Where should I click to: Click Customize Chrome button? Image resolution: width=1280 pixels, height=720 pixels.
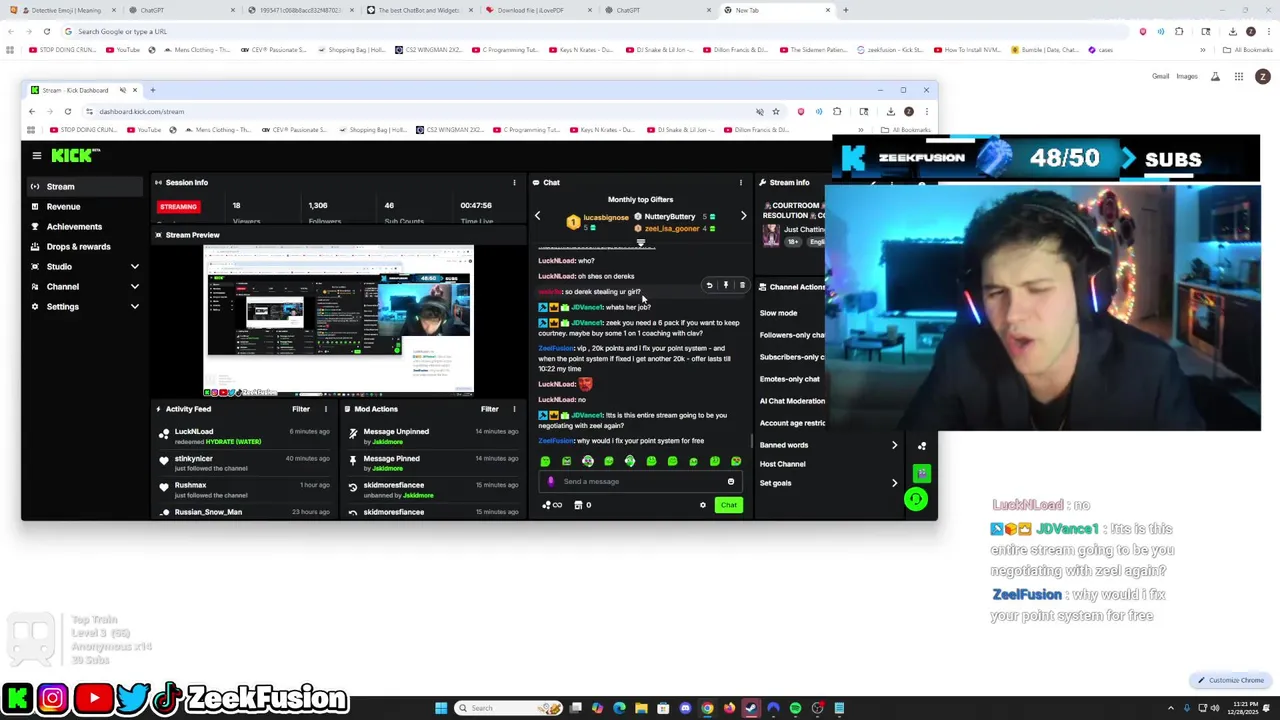(1232, 680)
